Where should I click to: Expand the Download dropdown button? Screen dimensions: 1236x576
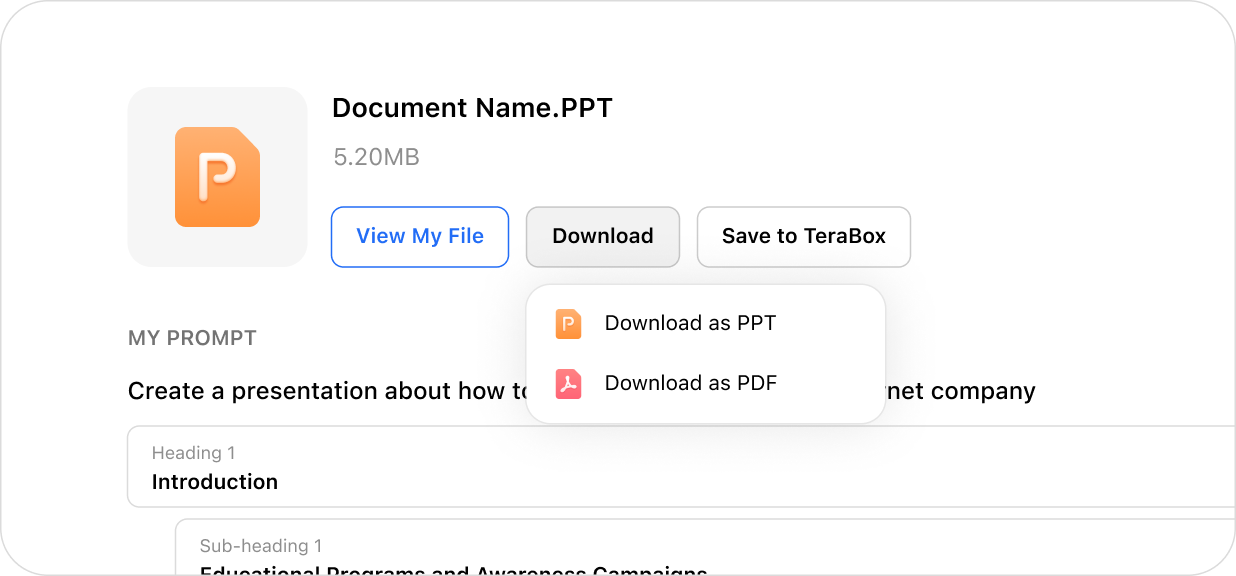click(x=603, y=237)
